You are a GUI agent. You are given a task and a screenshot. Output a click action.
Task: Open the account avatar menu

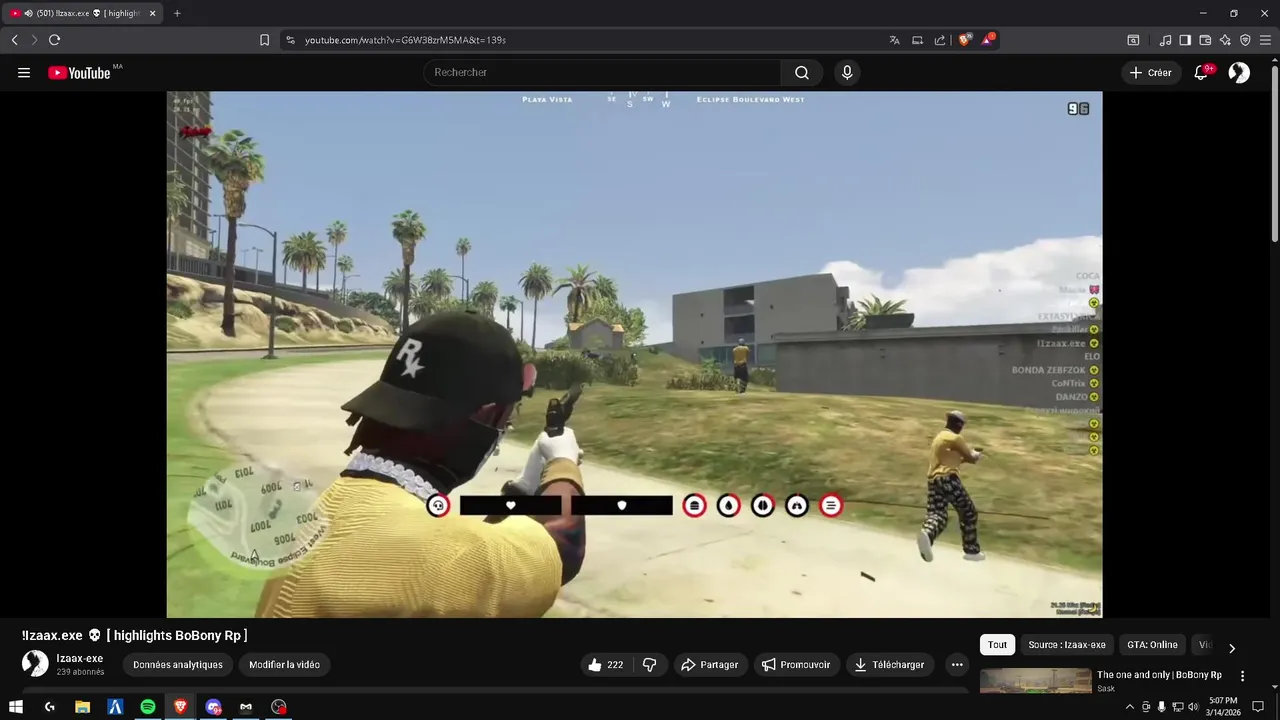click(x=1239, y=73)
